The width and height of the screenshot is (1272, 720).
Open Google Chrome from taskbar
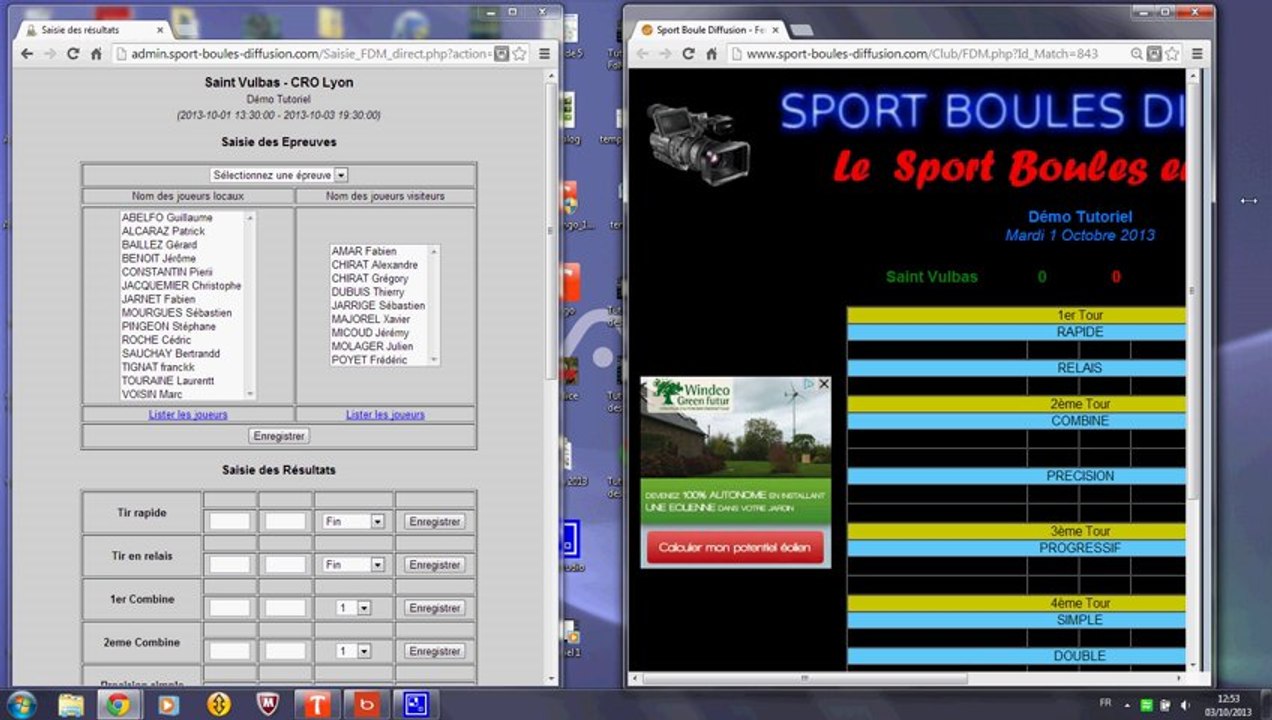[x=118, y=705]
